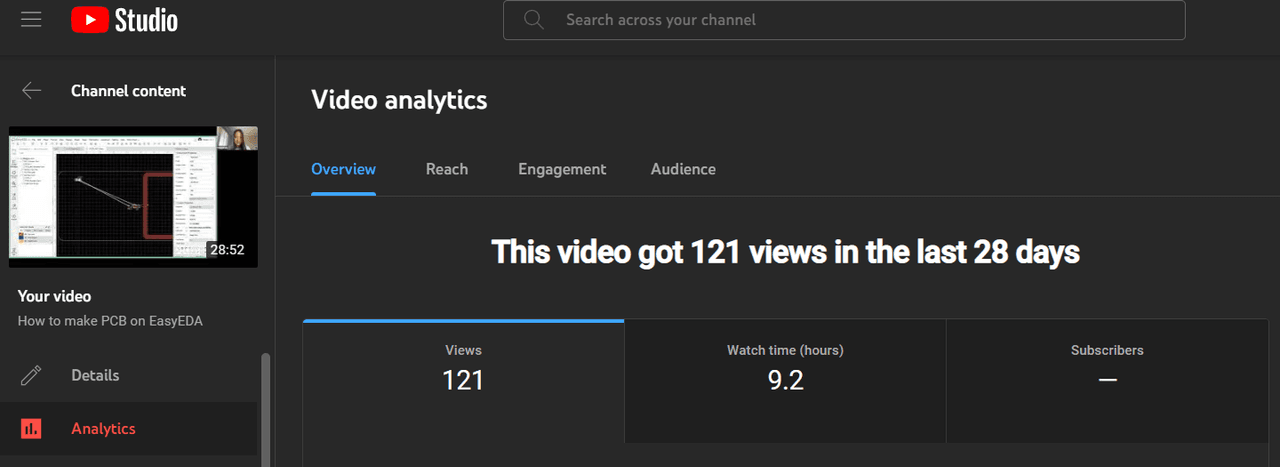Click the pencil Details icon
The width and height of the screenshot is (1280, 467).
pos(32,376)
